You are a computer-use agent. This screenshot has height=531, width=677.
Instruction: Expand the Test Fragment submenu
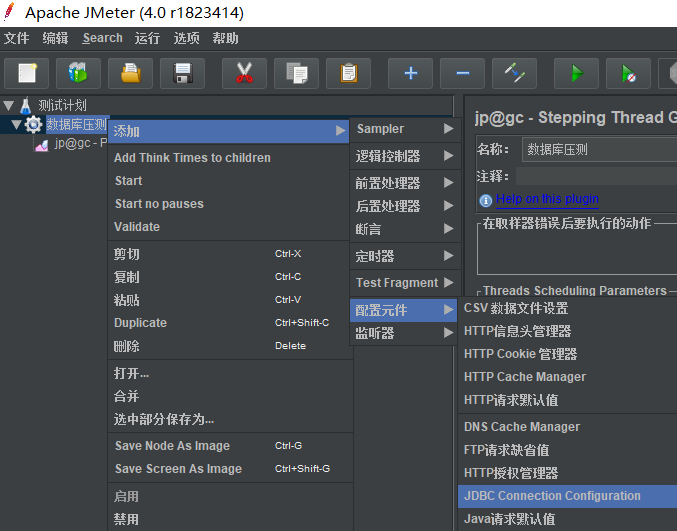point(405,283)
